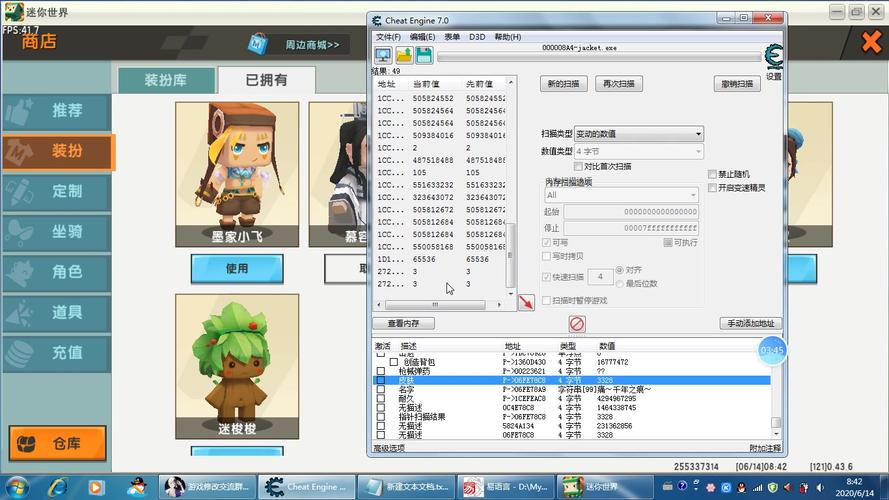Click the shopping bag icon beside 周边商城
This screenshot has width=889, height=500.
click(258, 44)
